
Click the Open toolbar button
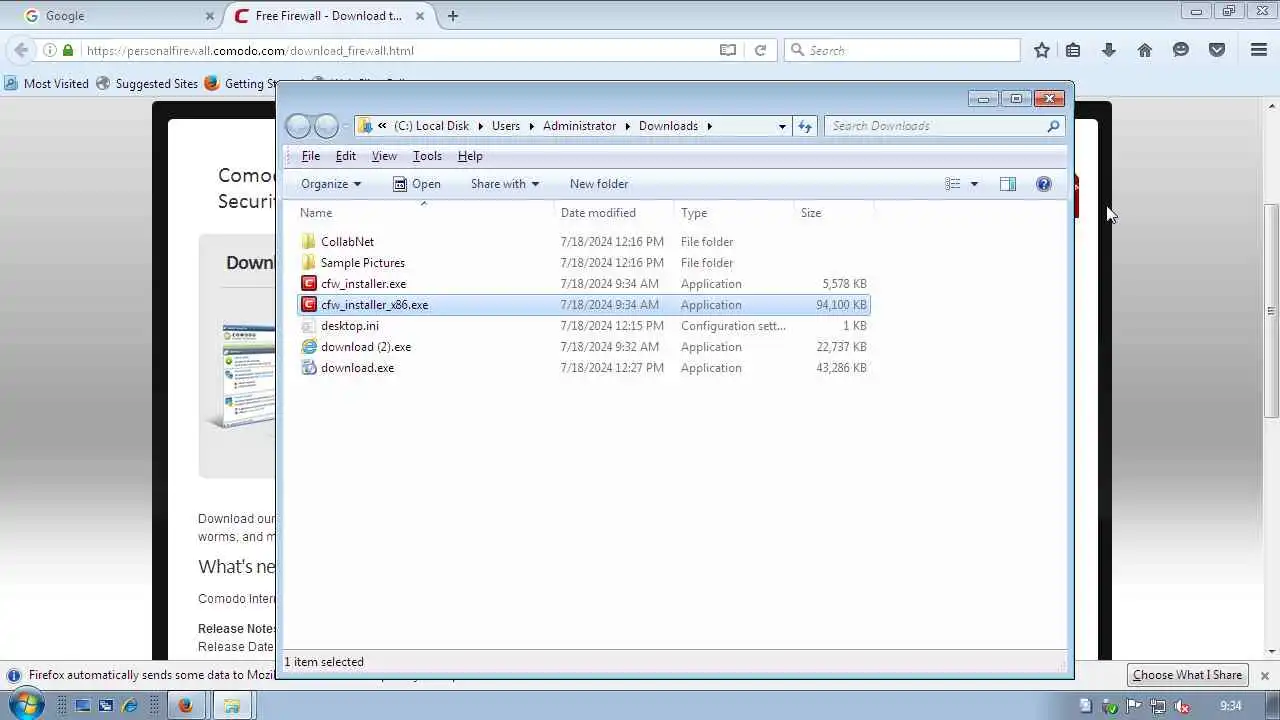416,184
